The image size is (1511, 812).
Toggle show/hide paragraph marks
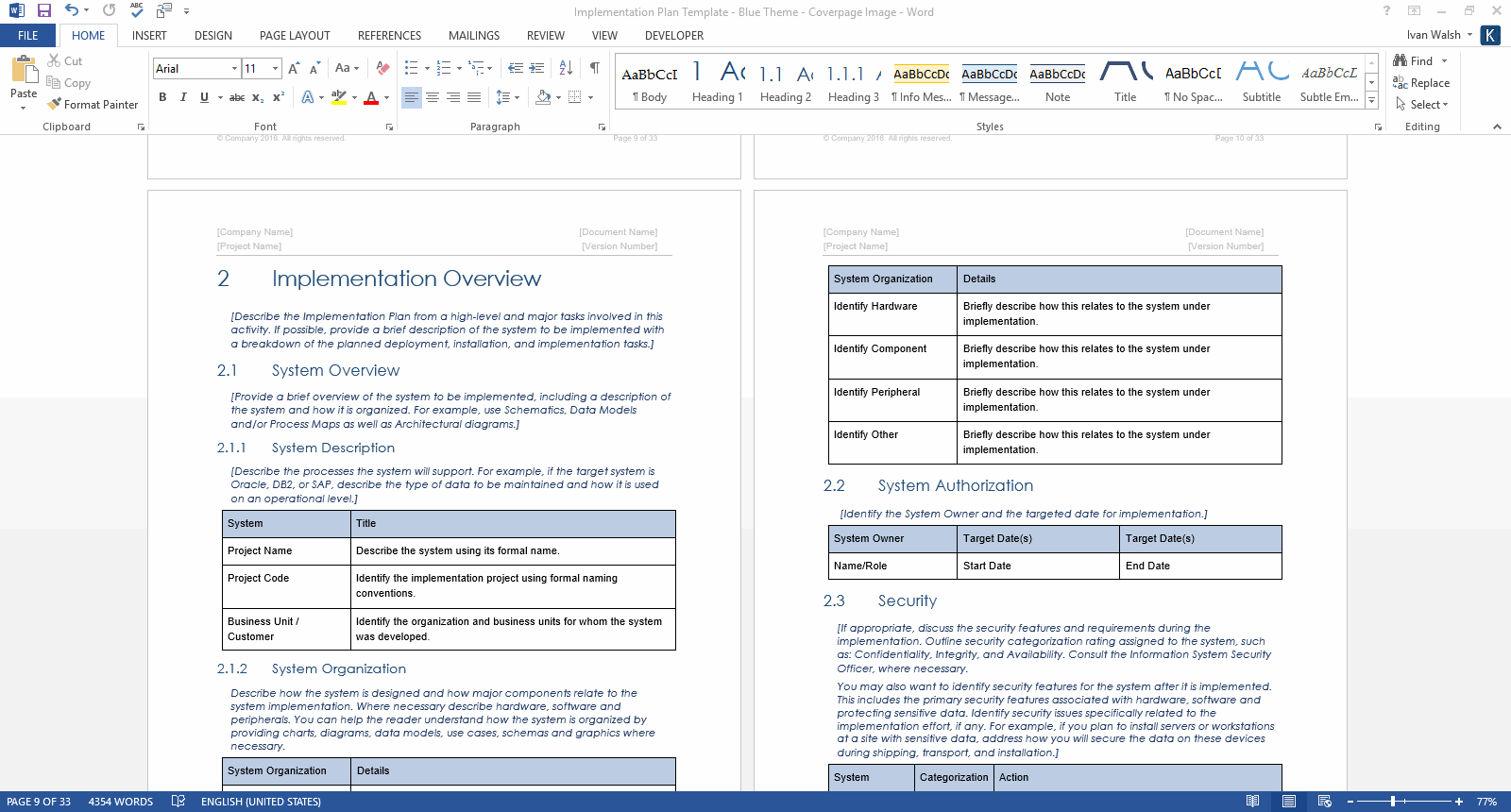click(595, 69)
